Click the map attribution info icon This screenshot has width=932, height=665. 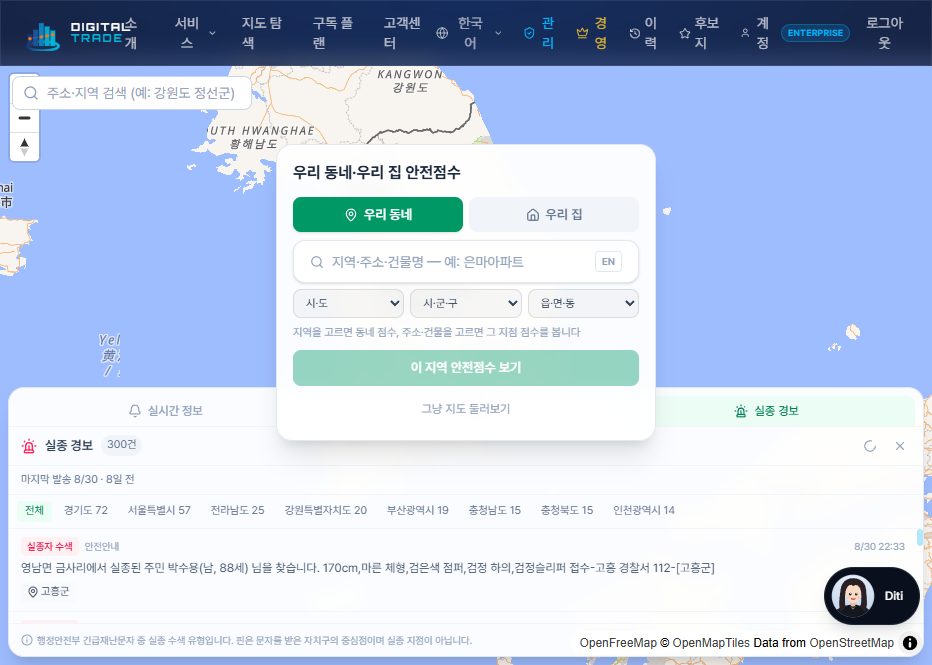pos(909,642)
